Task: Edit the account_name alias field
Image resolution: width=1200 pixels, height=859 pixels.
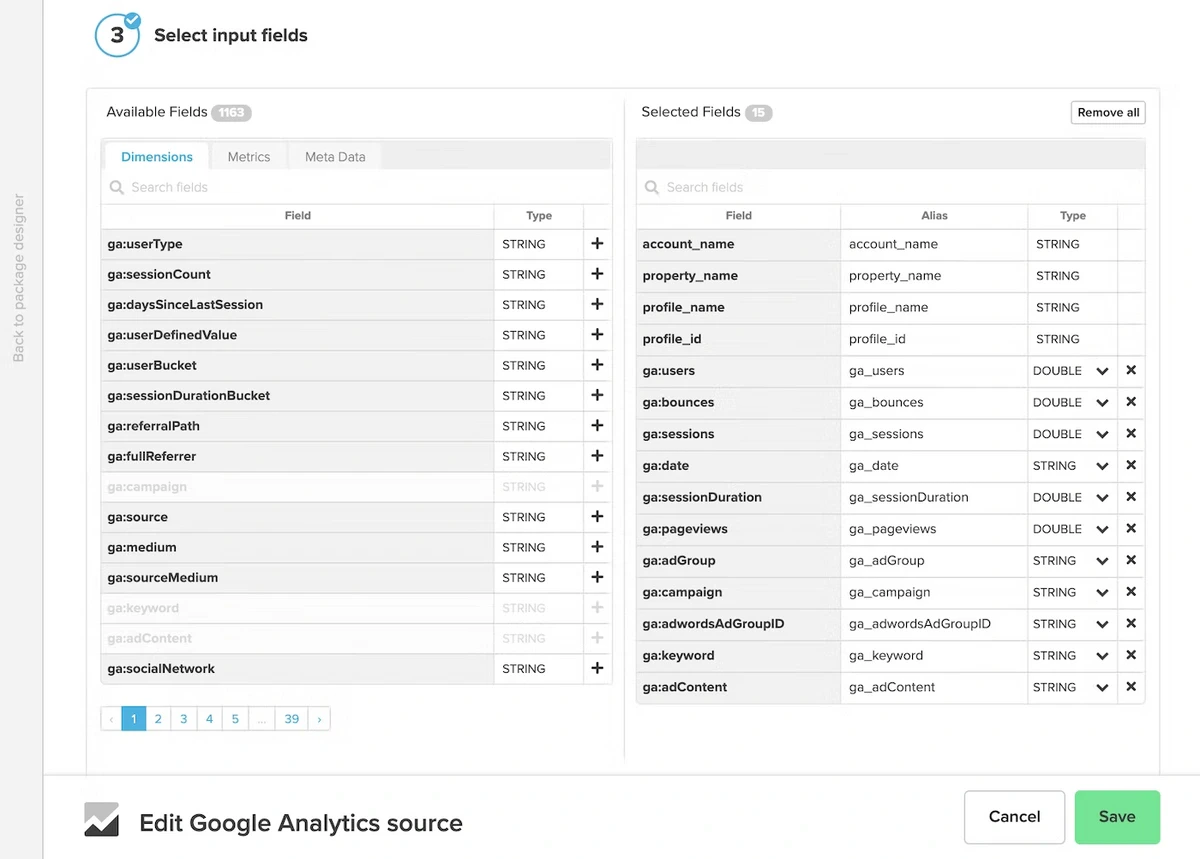Action: coord(934,244)
